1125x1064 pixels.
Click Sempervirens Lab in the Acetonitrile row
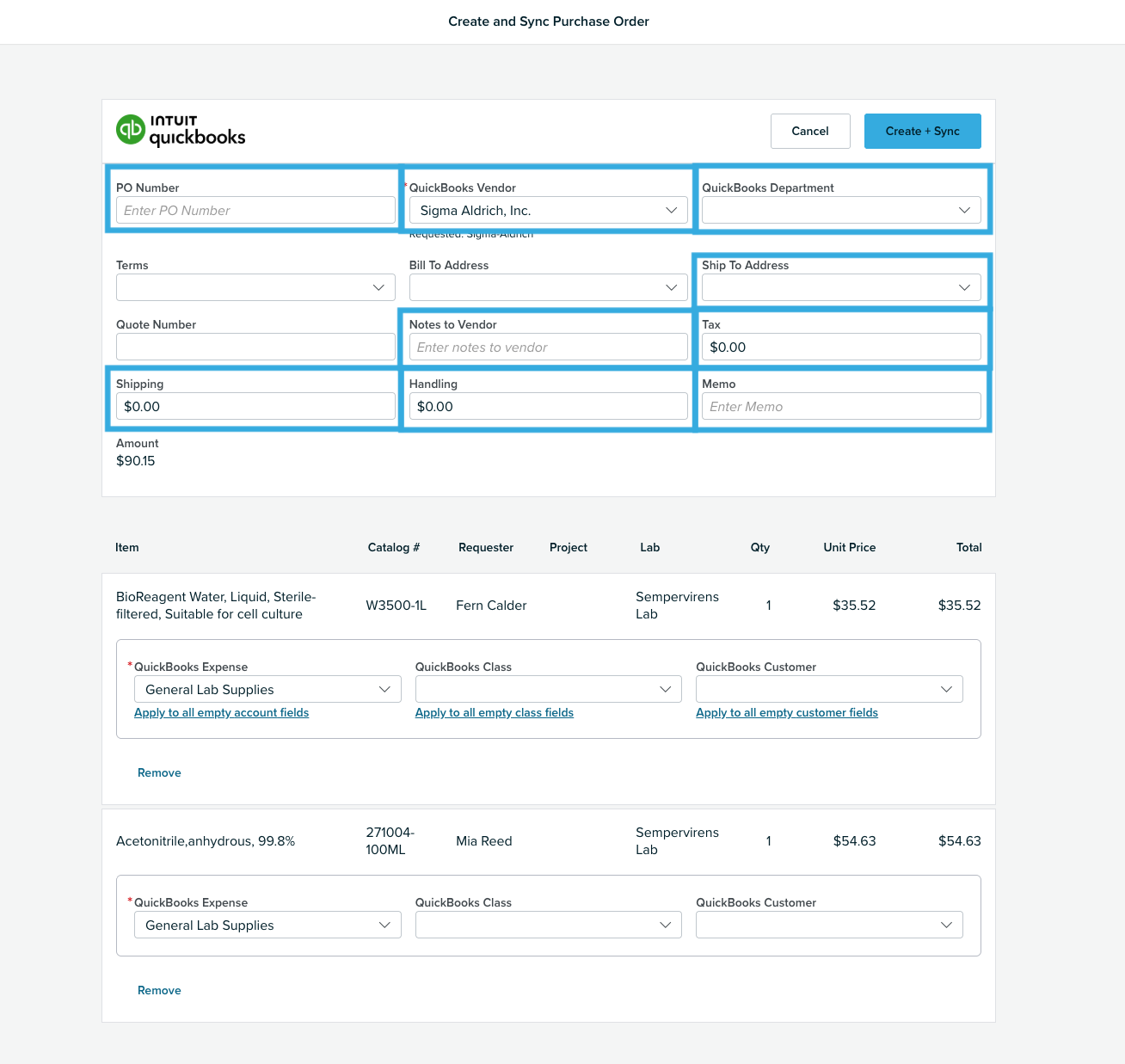pyautogui.click(x=677, y=841)
